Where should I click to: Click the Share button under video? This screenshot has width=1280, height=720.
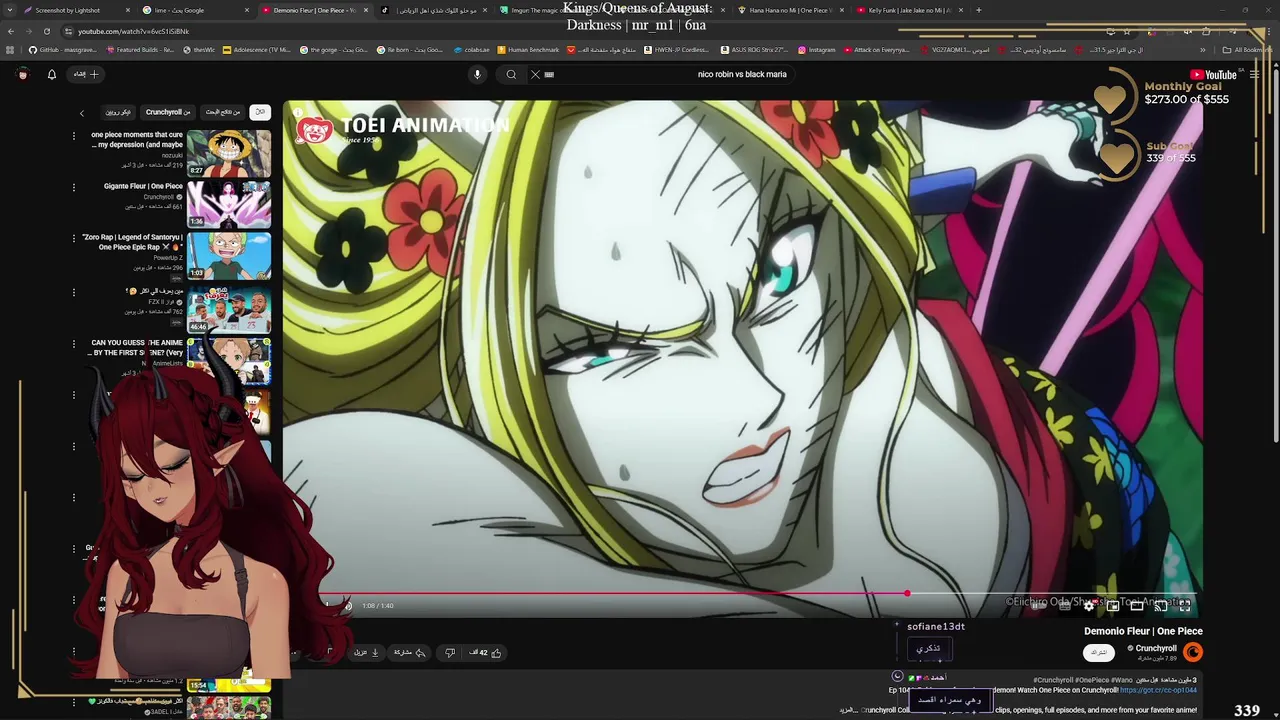(409, 653)
